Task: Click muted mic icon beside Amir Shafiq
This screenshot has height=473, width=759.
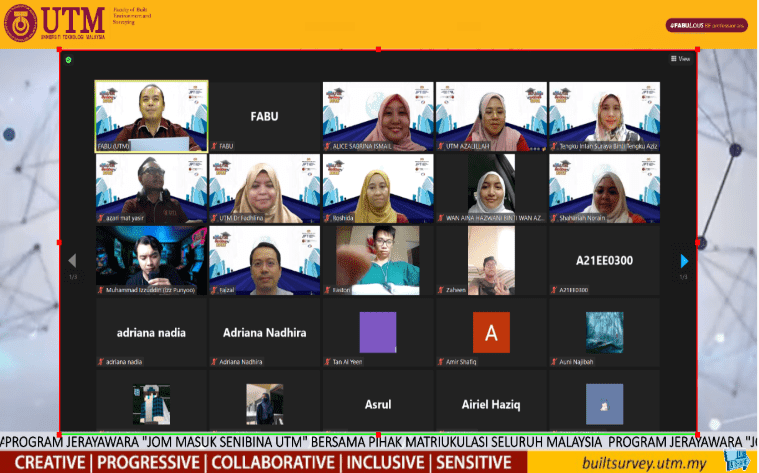Action: point(440,362)
